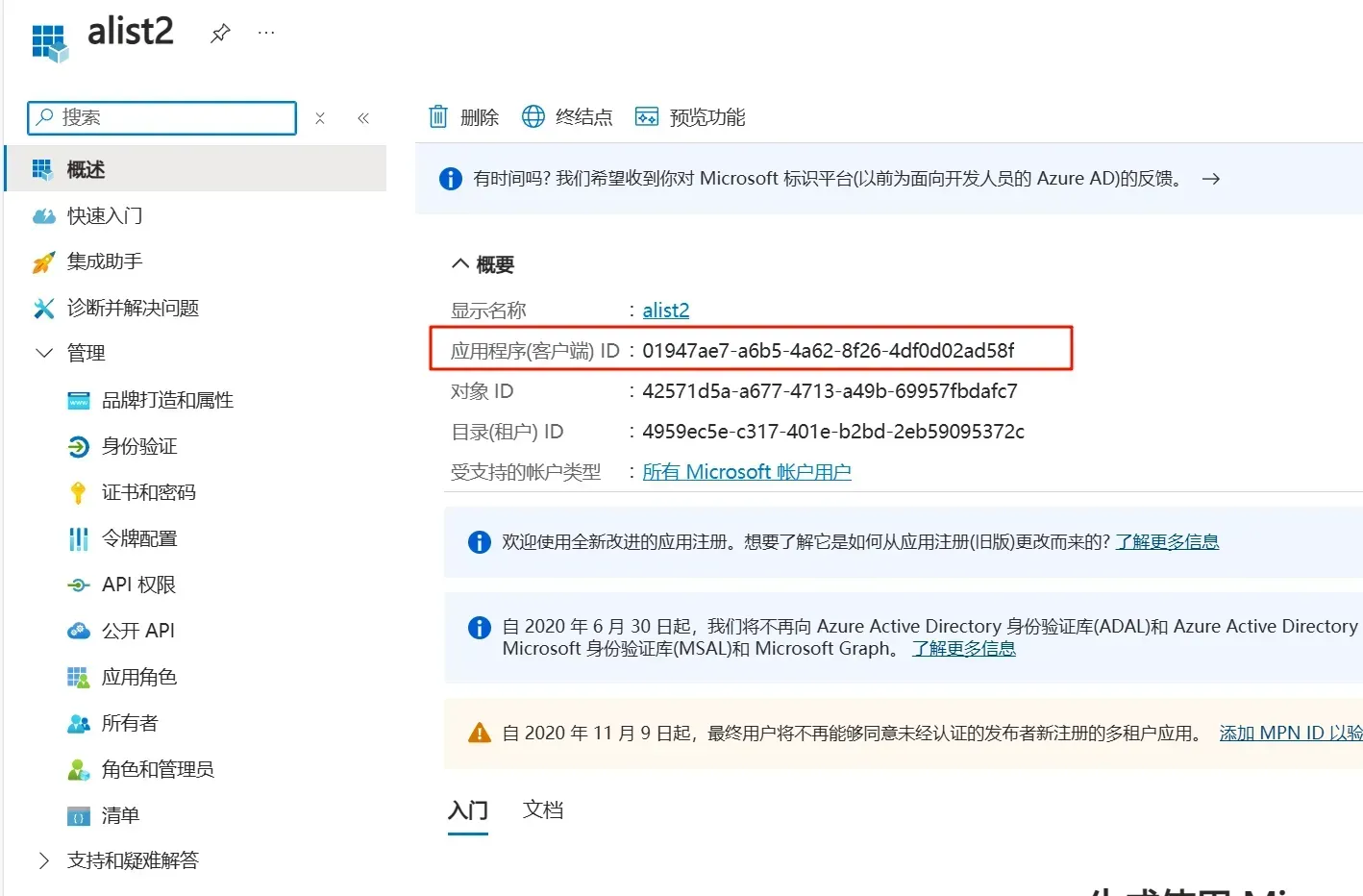Click the 角色和管理员 person icon
Viewport: 1363px width, 896px height.
[x=79, y=770]
